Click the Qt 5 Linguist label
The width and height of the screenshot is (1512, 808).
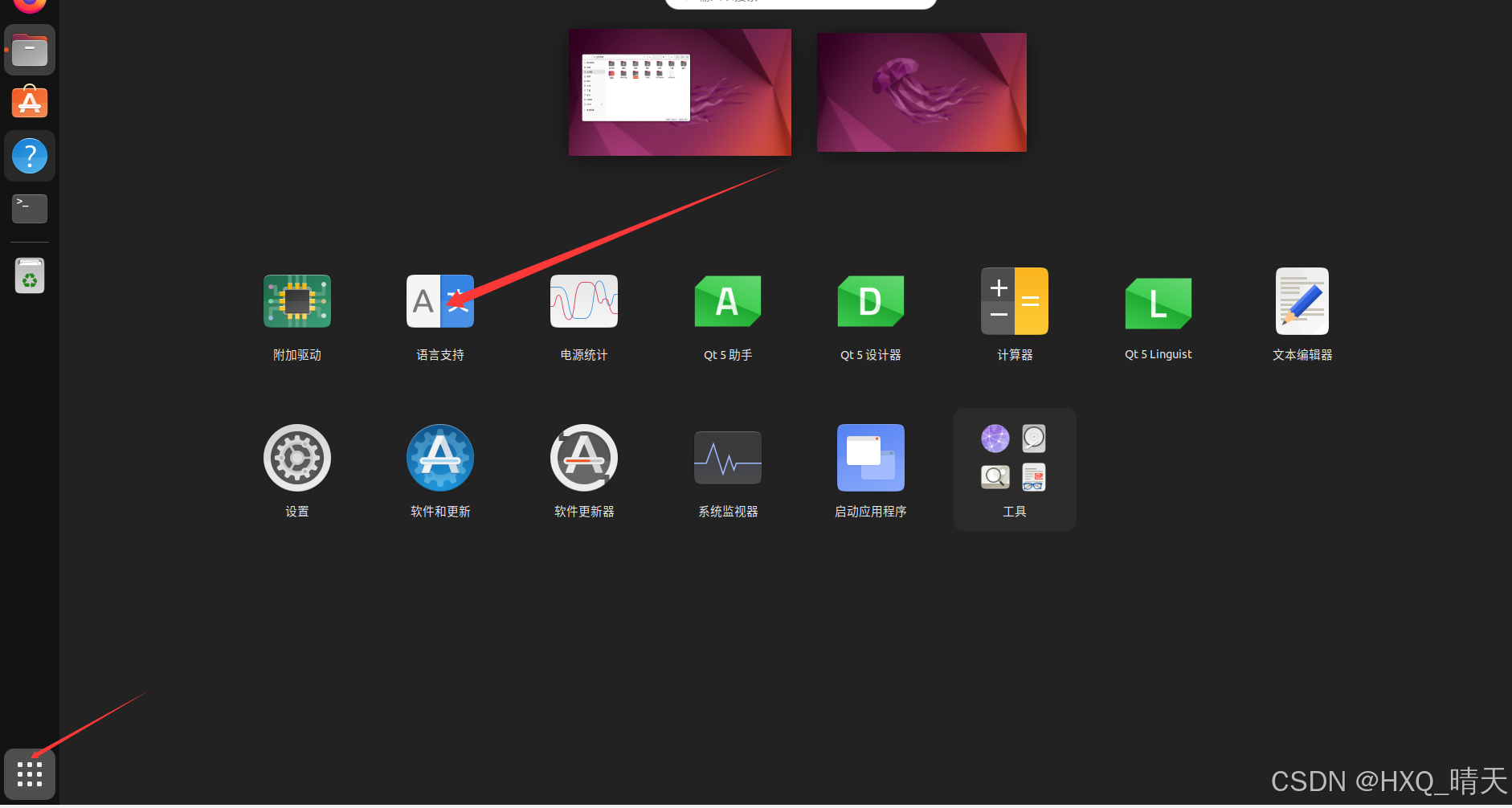1159,354
